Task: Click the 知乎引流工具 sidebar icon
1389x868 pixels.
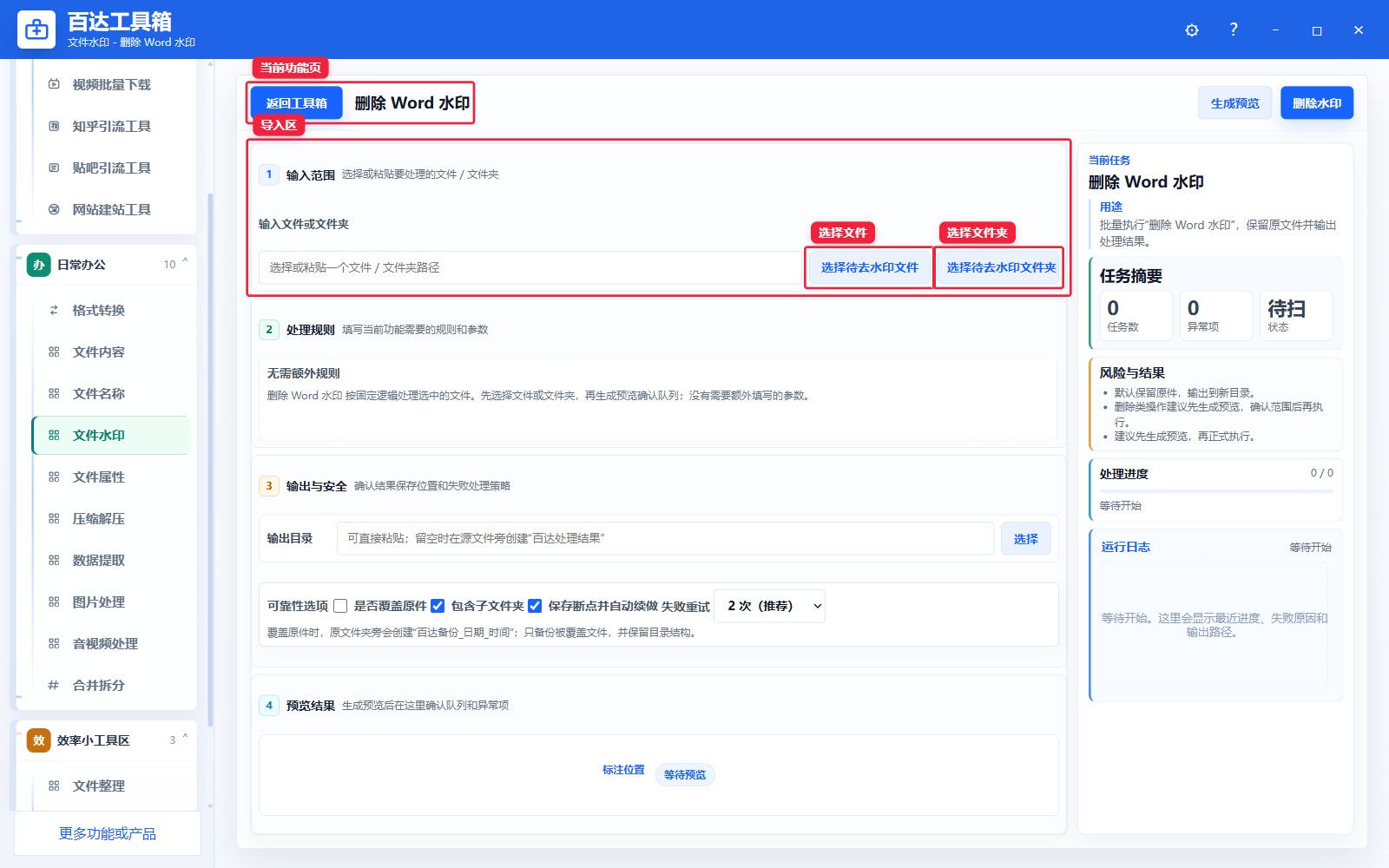Action: point(54,126)
